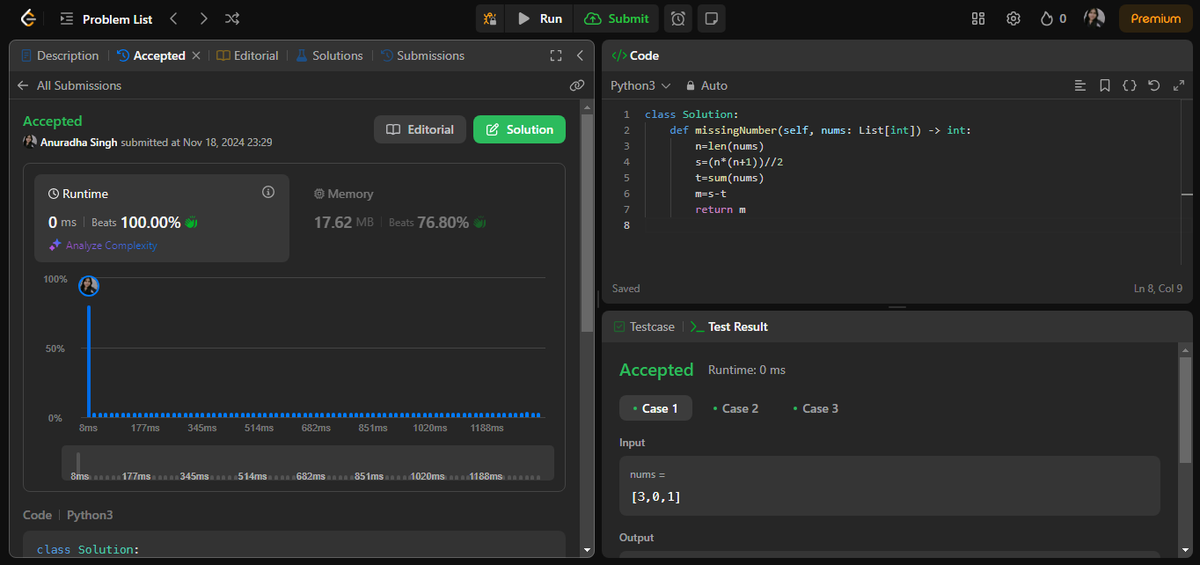Click the Editorial button beside Solution
The height and width of the screenshot is (565, 1200).
coord(420,129)
